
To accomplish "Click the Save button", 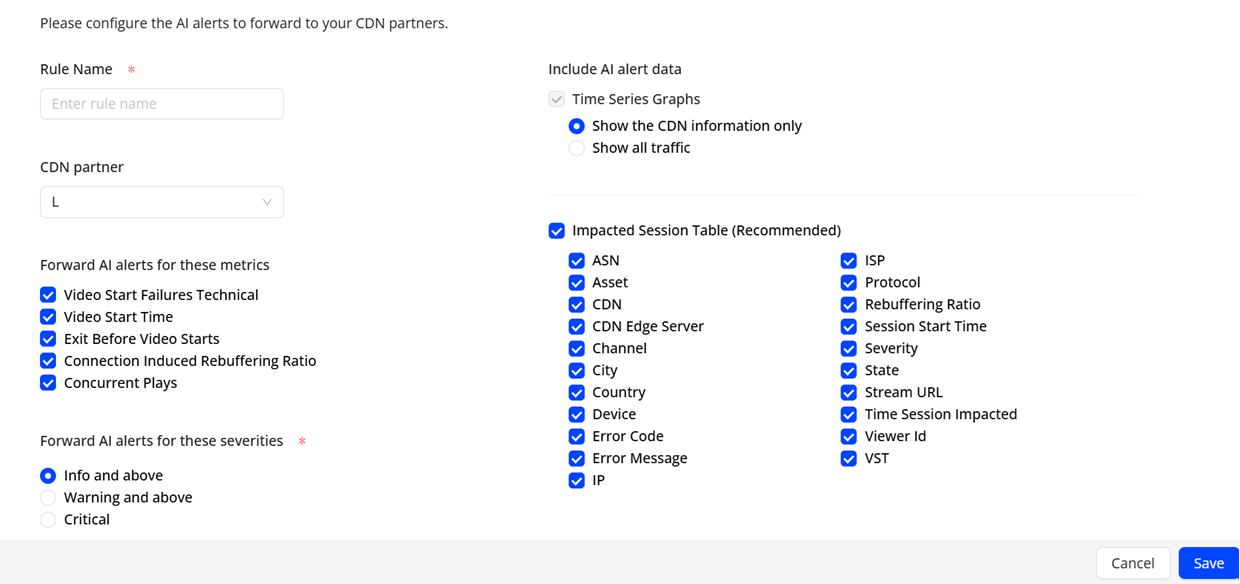I will click(x=1208, y=563).
